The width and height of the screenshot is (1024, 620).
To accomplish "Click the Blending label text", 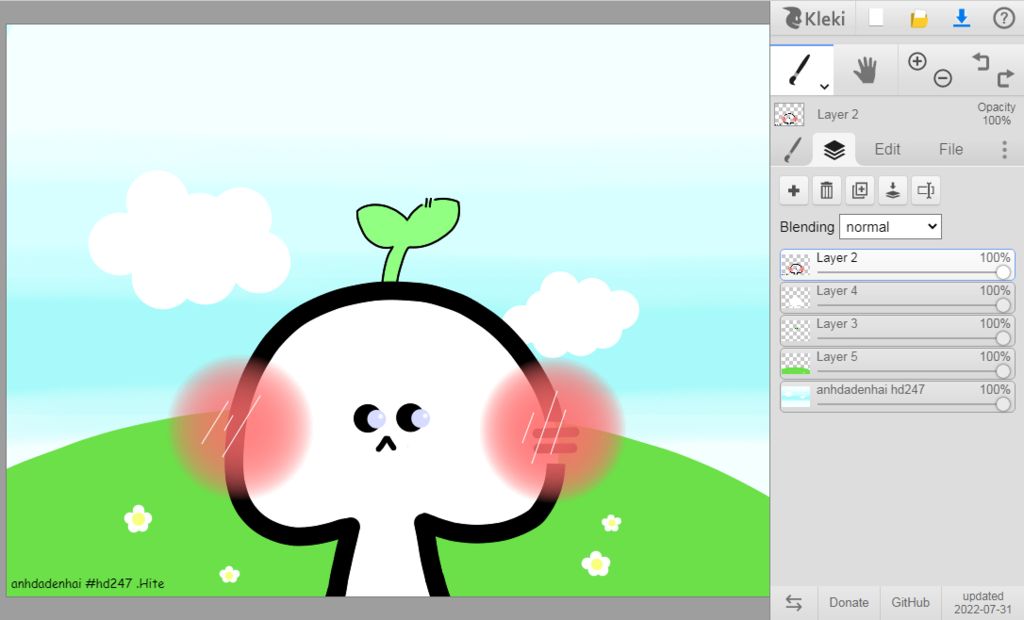I will (x=807, y=227).
